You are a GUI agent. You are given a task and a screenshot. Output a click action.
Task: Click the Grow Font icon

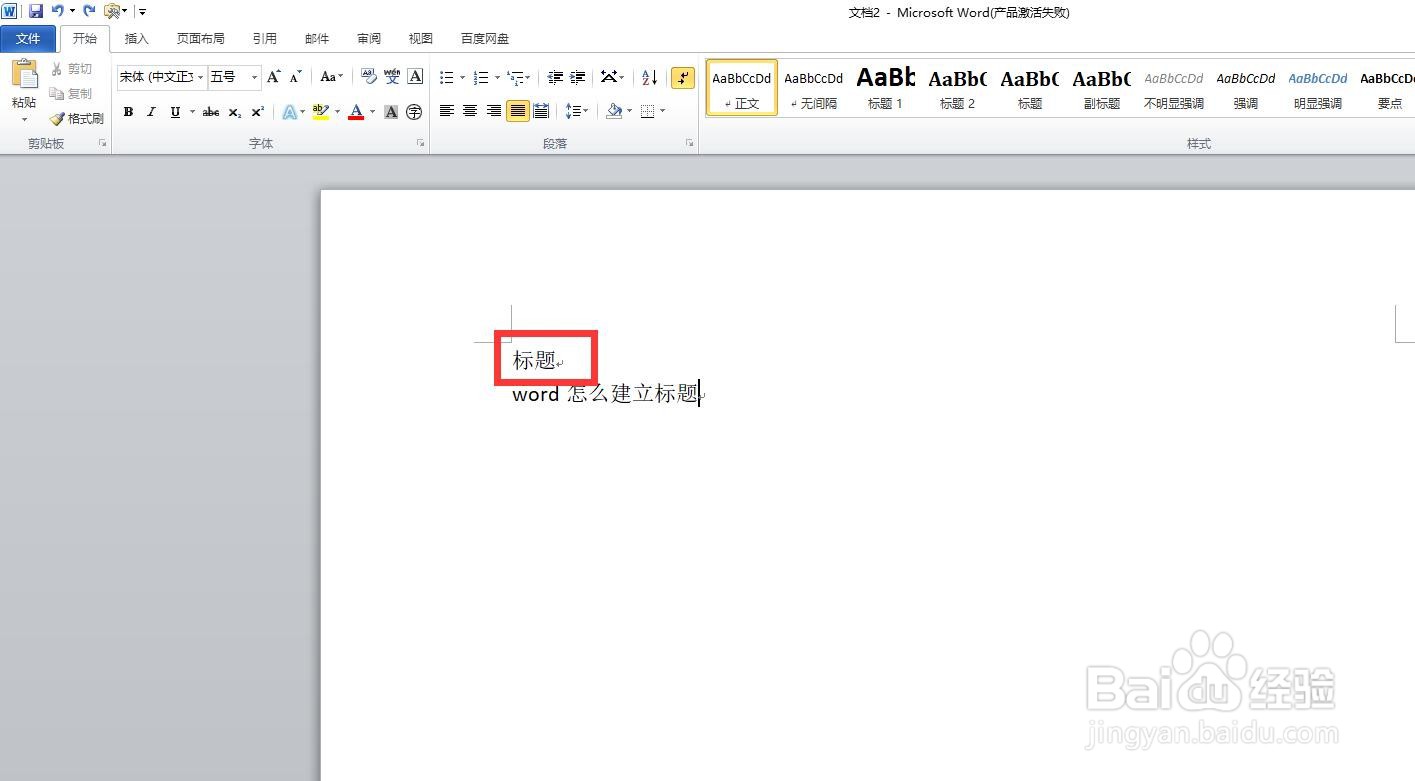coord(273,77)
